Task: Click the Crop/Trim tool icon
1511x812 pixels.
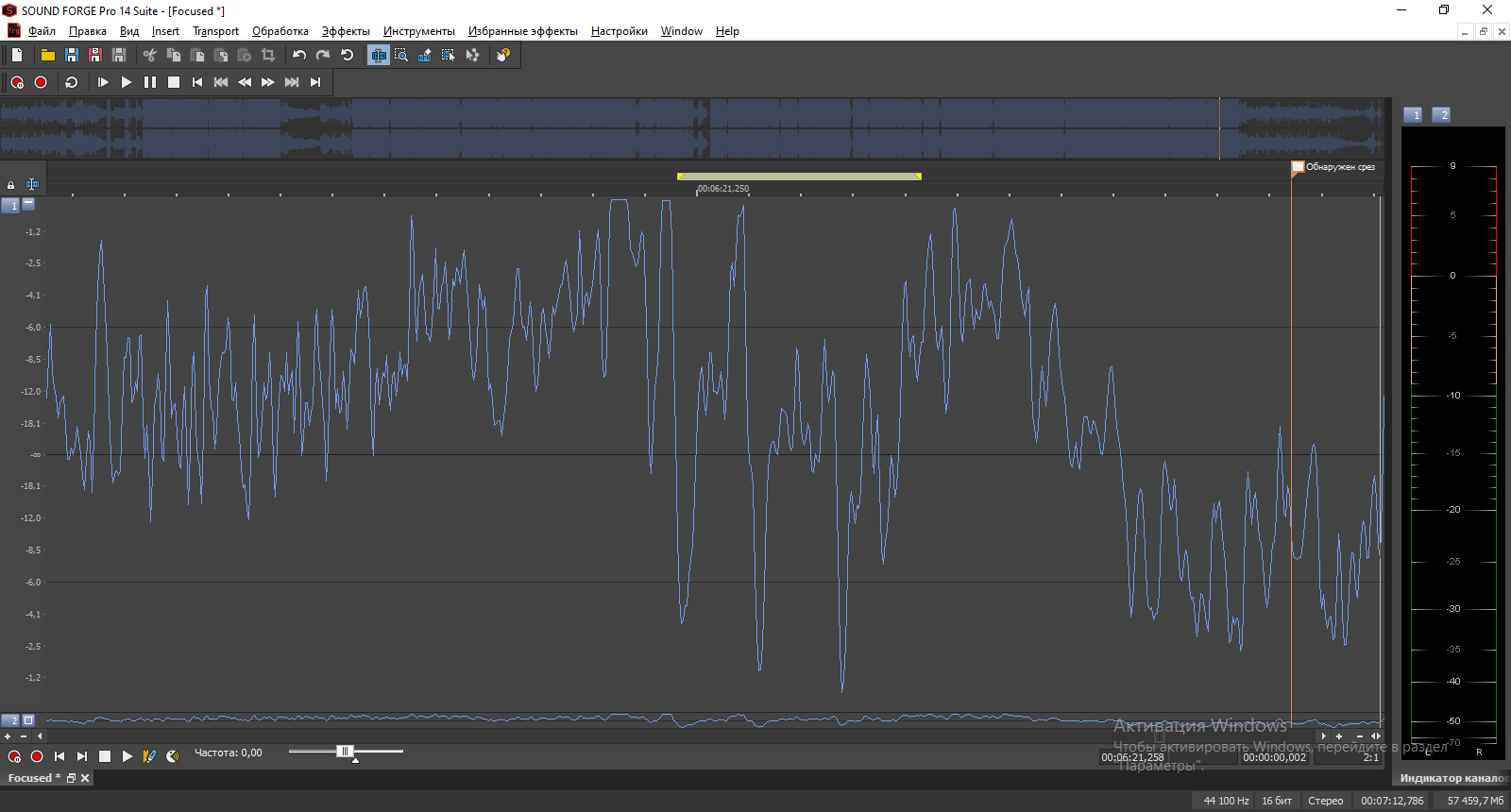Action: coord(268,56)
